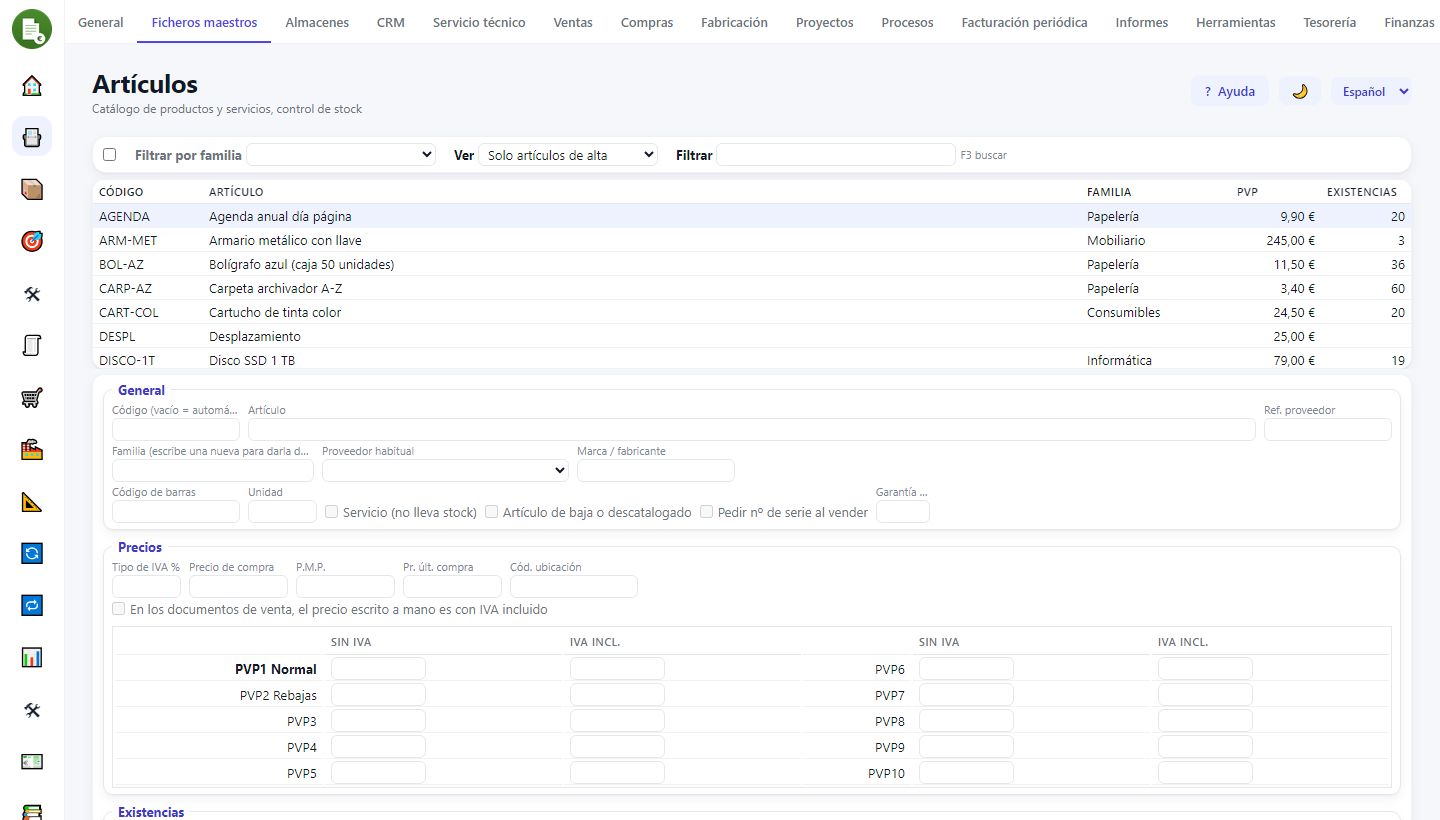Image resolution: width=1440 pixels, height=820 pixels.
Task: Expand the Solo artículos de alta dropdown
Action: pos(568,155)
